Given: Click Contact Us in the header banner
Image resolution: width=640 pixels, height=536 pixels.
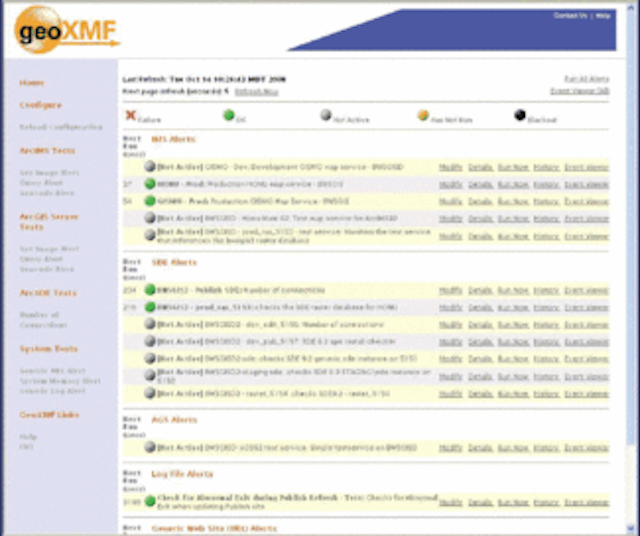Looking at the screenshot, I should coord(570,16).
